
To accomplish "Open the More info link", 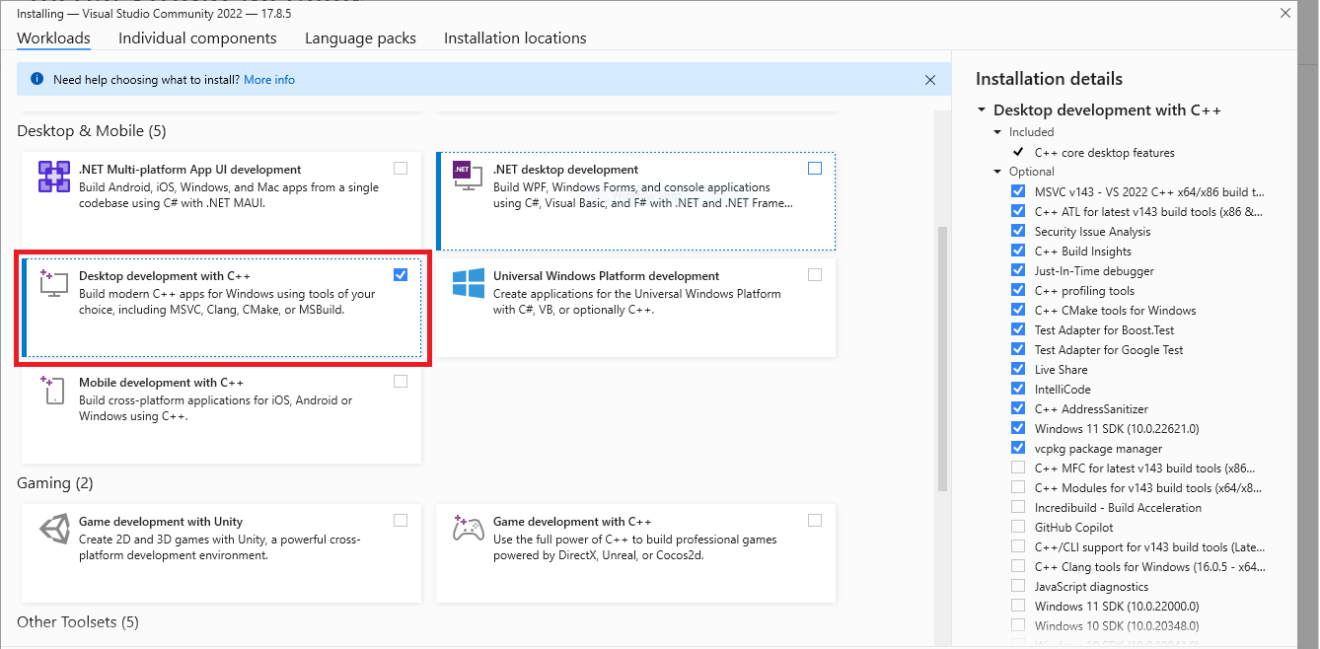I will (x=269, y=80).
